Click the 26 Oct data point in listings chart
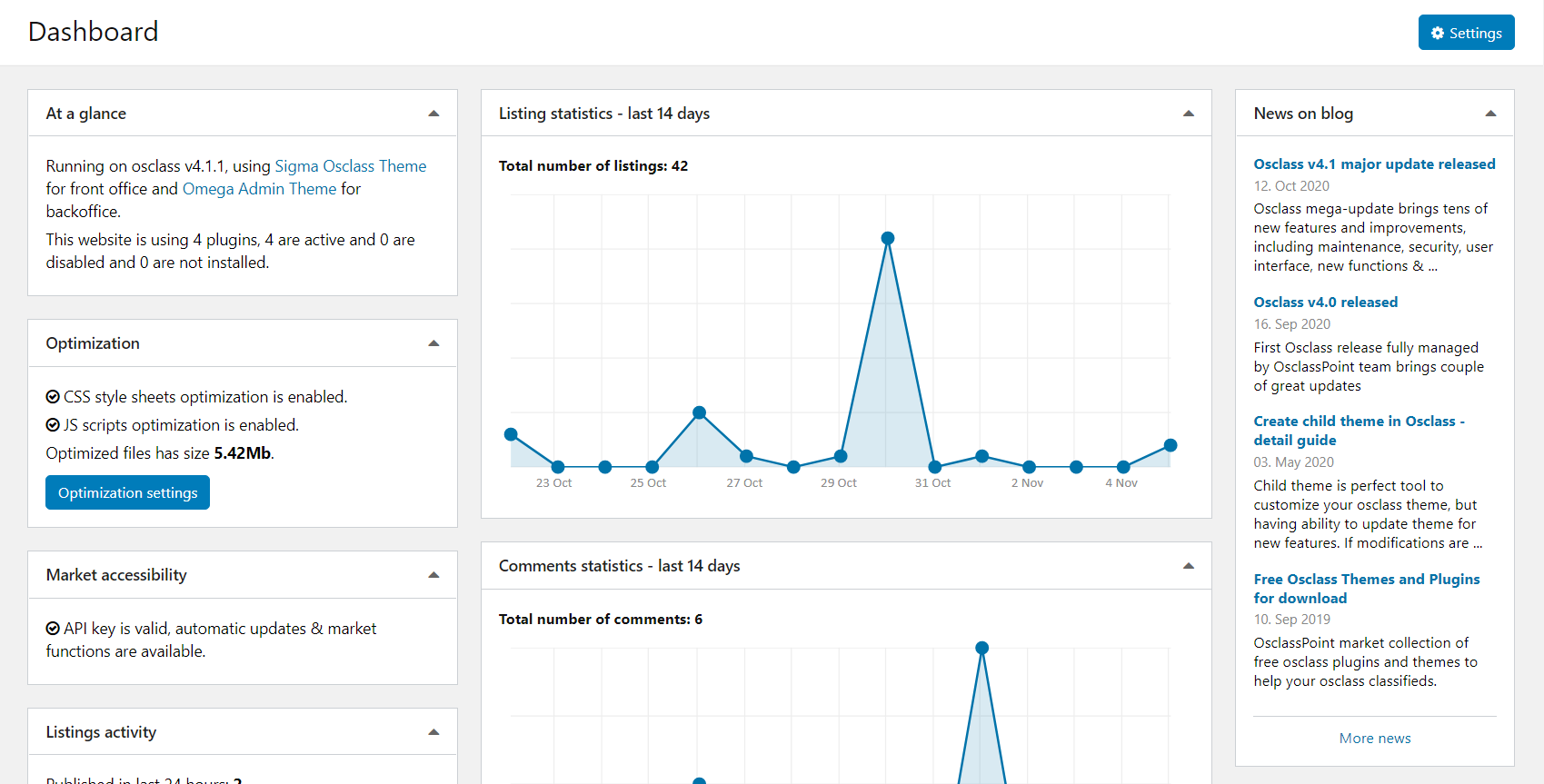The height and width of the screenshot is (784, 1544). pos(699,412)
